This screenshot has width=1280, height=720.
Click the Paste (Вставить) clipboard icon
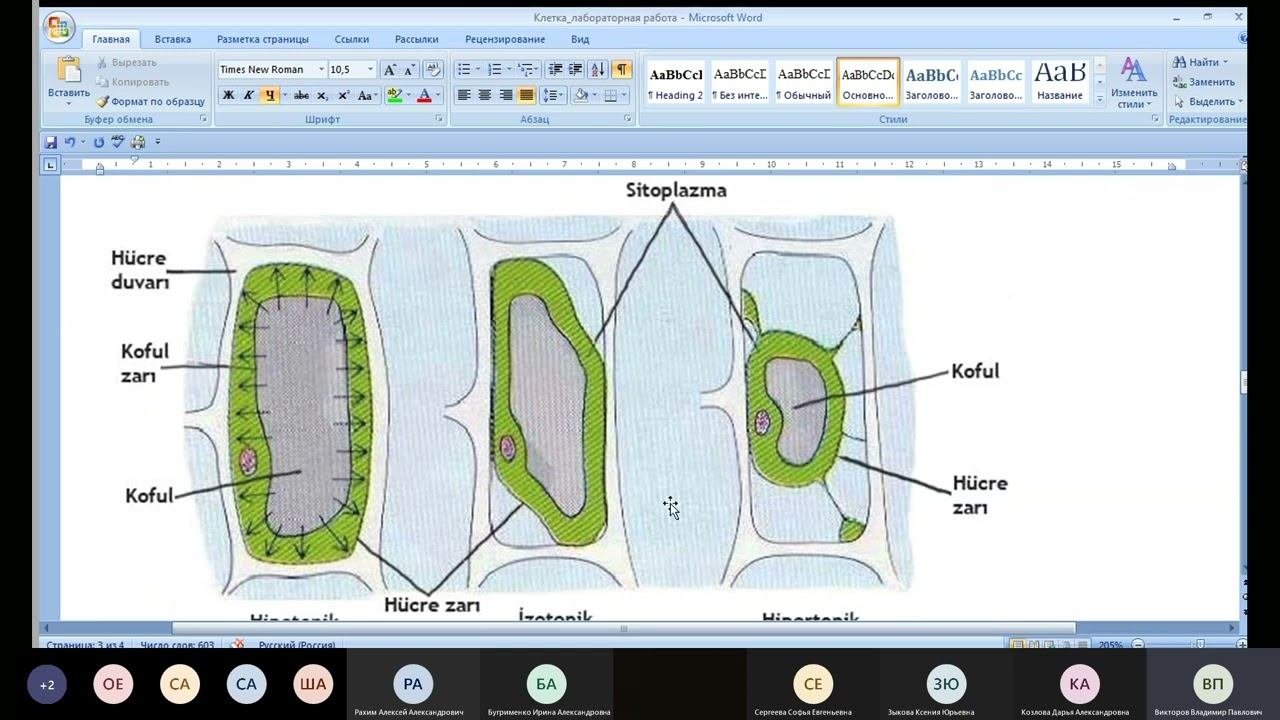[x=69, y=70]
